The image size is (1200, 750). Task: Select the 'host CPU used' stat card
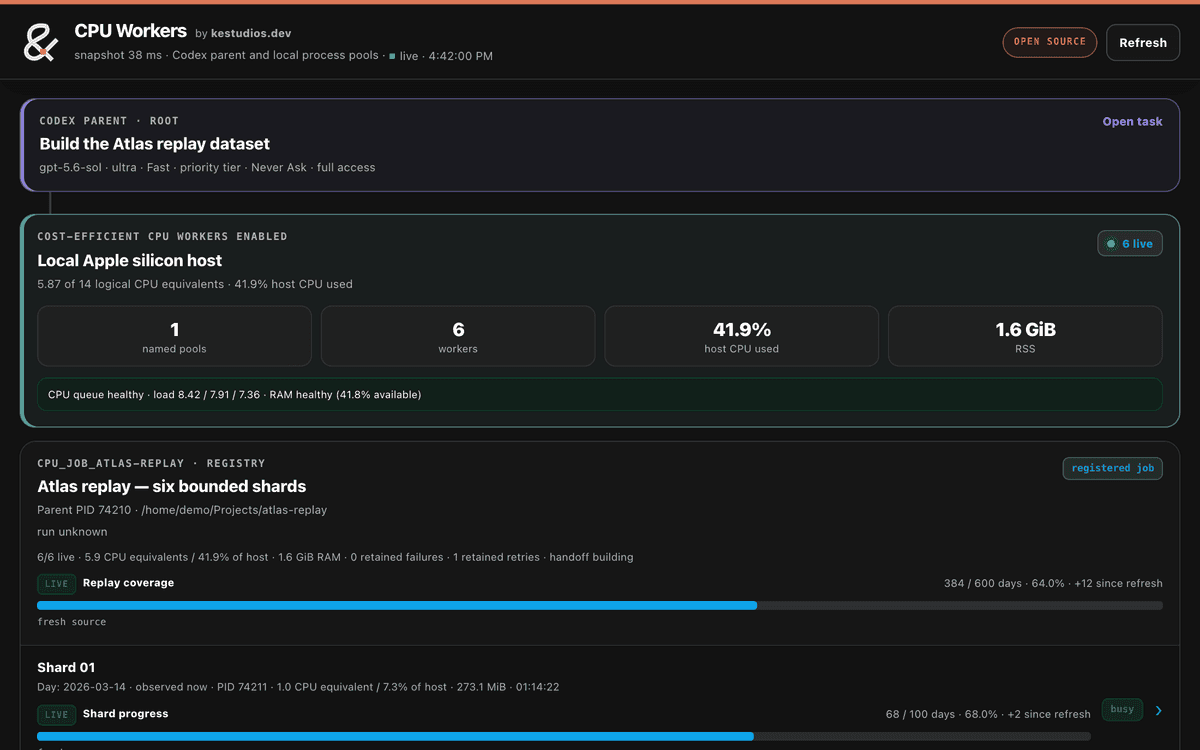[x=741, y=336]
